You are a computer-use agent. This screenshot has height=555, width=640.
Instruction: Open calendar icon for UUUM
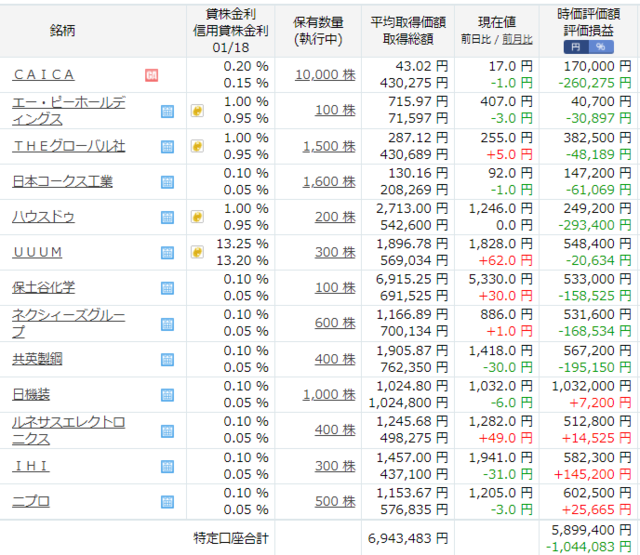[x=167, y=253]
